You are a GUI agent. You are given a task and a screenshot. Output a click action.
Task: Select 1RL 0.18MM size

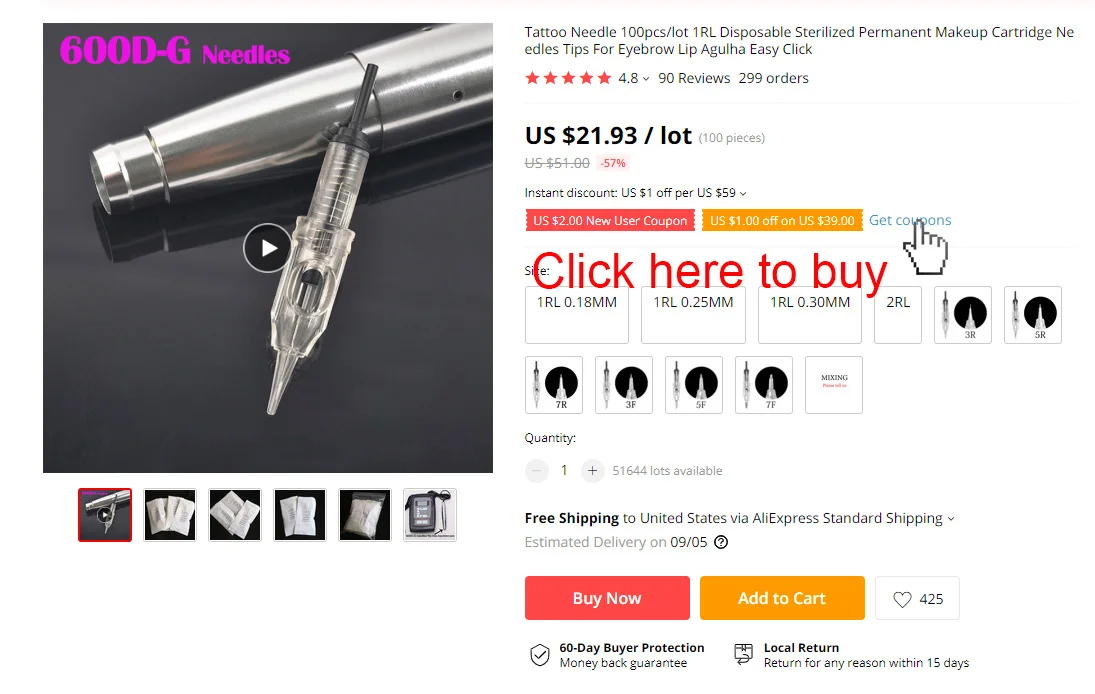[x=577, y=315]
